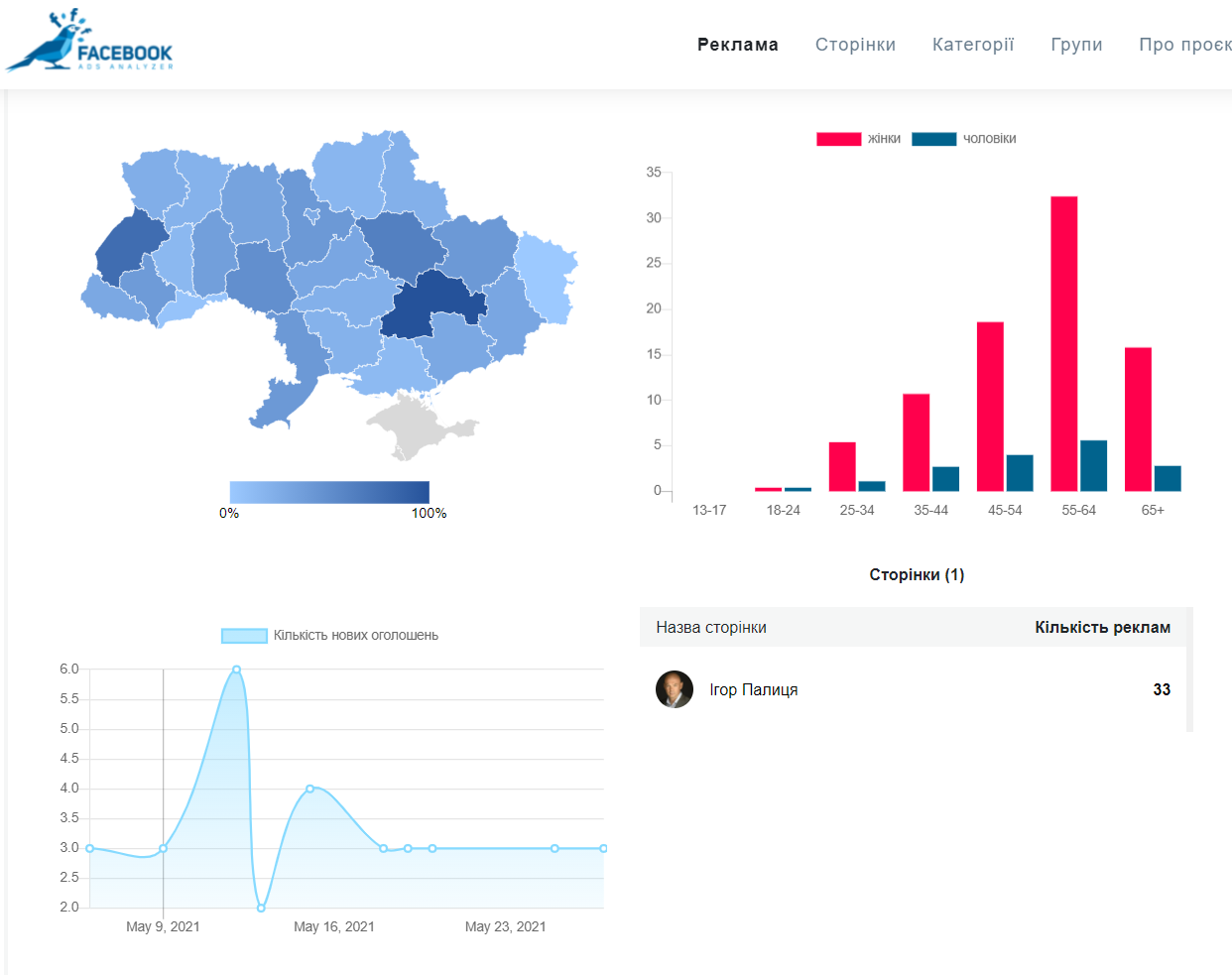Click Ігор Палиця profile avatar
1232x975 pixels.
[x=675, y=689]
